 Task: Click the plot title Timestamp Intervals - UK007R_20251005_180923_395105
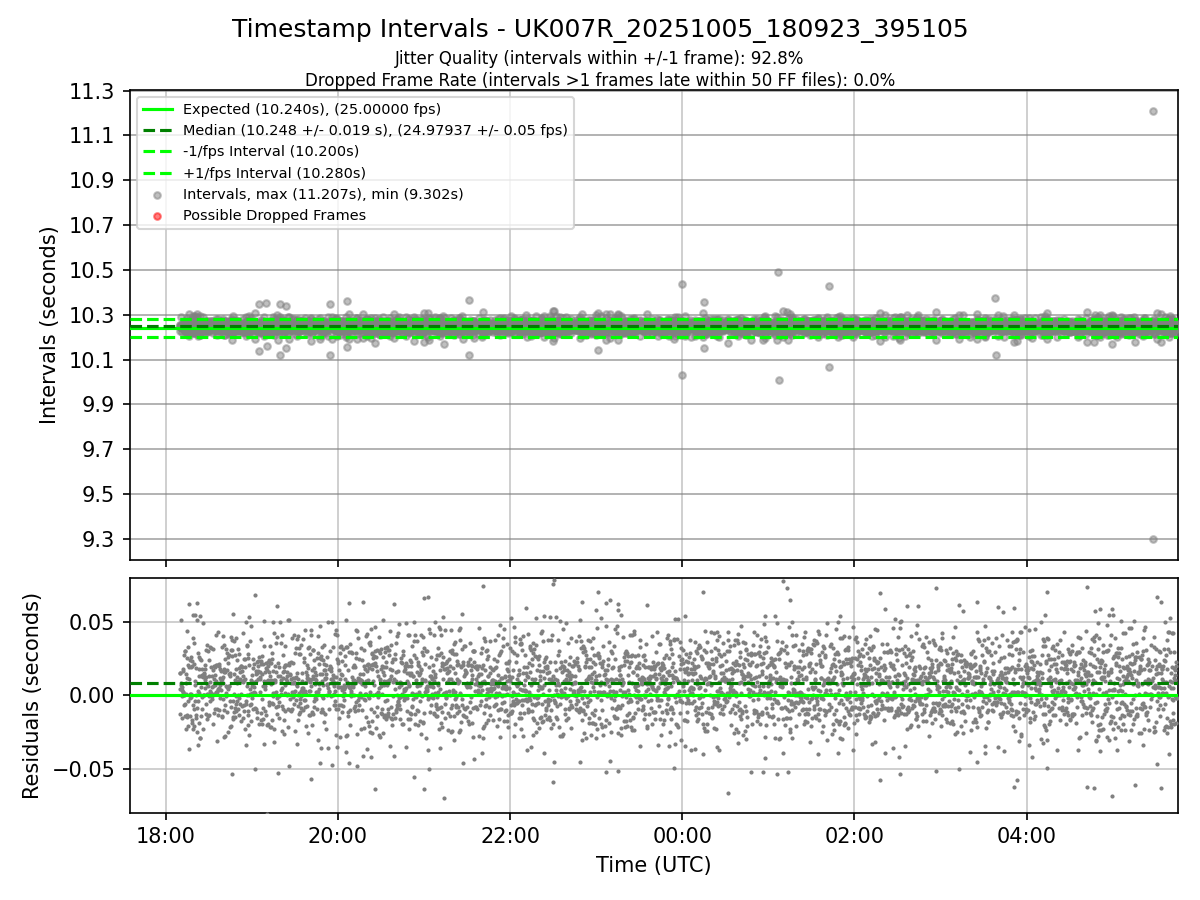tap(600, 29)
